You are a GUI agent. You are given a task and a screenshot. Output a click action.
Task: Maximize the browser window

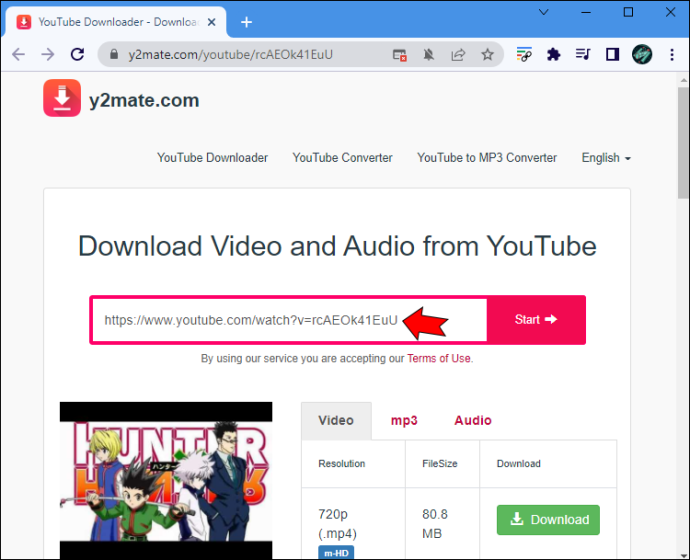pyautogui.click(x=628, y=12)
